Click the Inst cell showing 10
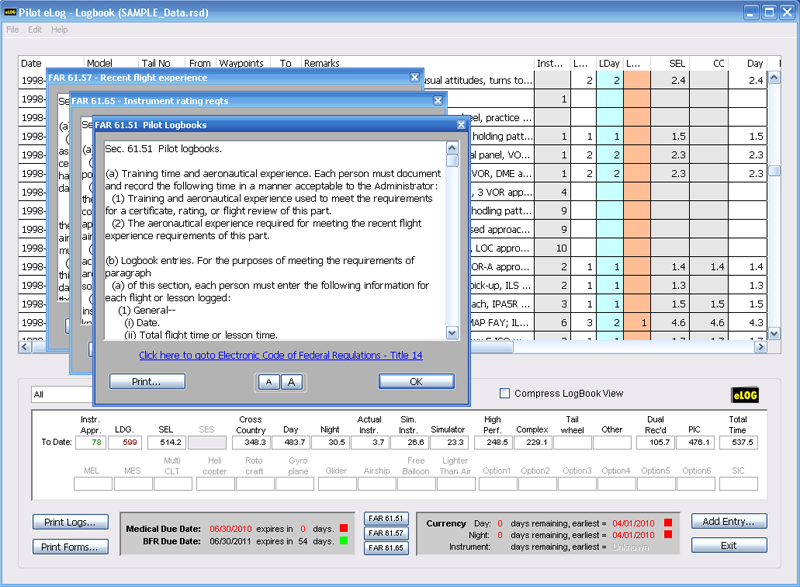 point(553,248)
